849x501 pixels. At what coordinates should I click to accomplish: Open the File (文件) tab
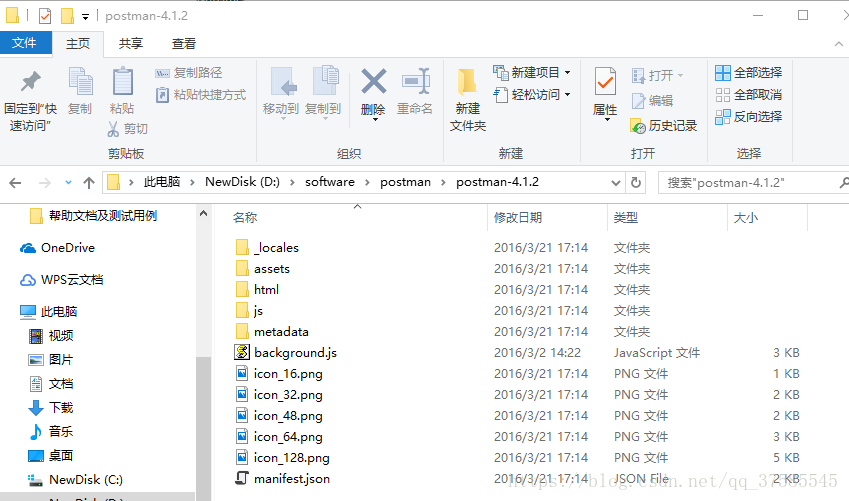[x=24, y=43]
